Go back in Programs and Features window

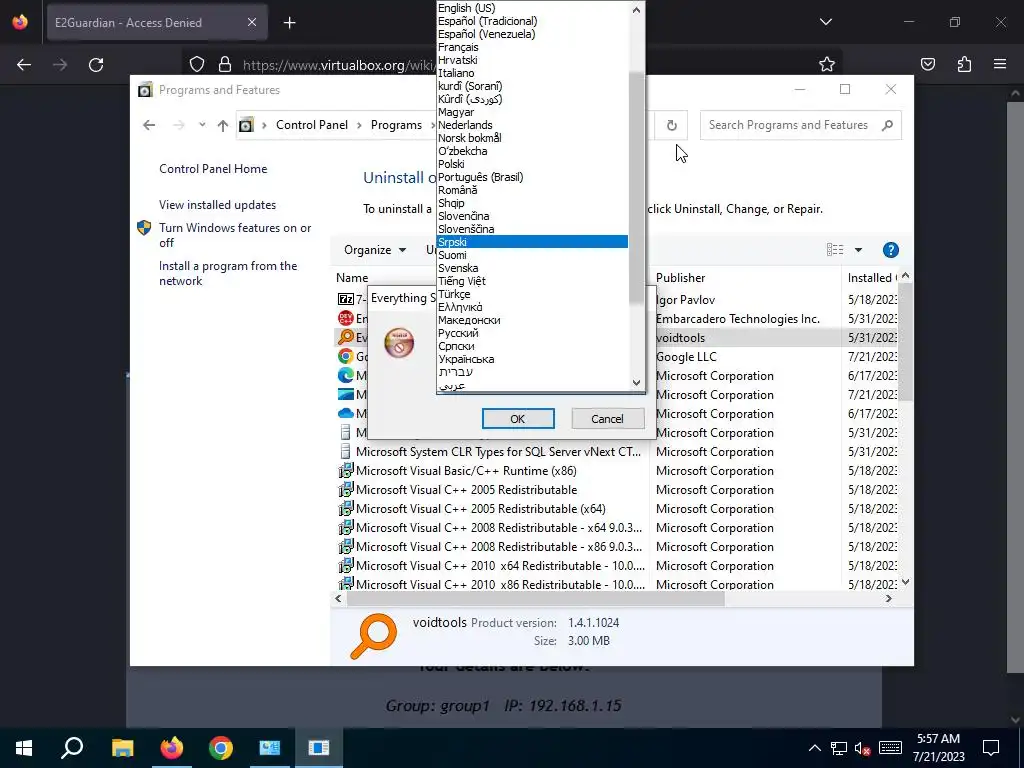pos(149,125)
